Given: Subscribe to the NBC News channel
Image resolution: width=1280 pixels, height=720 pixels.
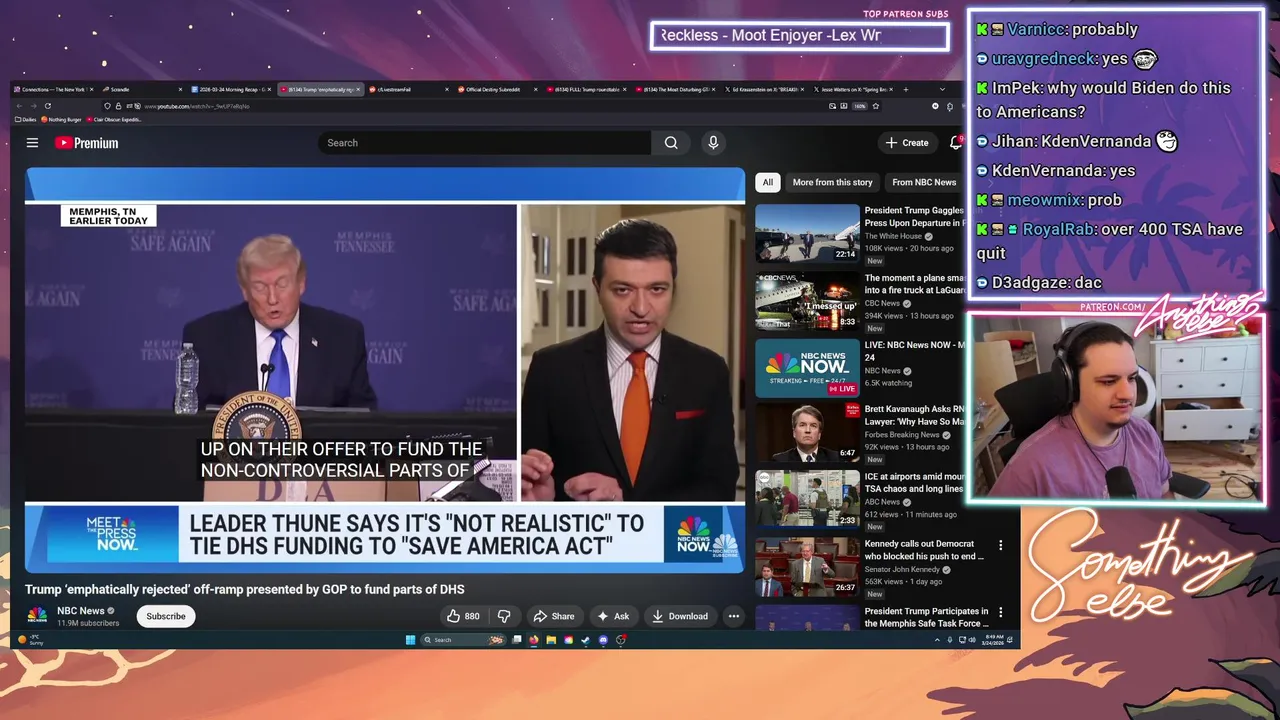Looking at the screenshot, I should (166, 616).
